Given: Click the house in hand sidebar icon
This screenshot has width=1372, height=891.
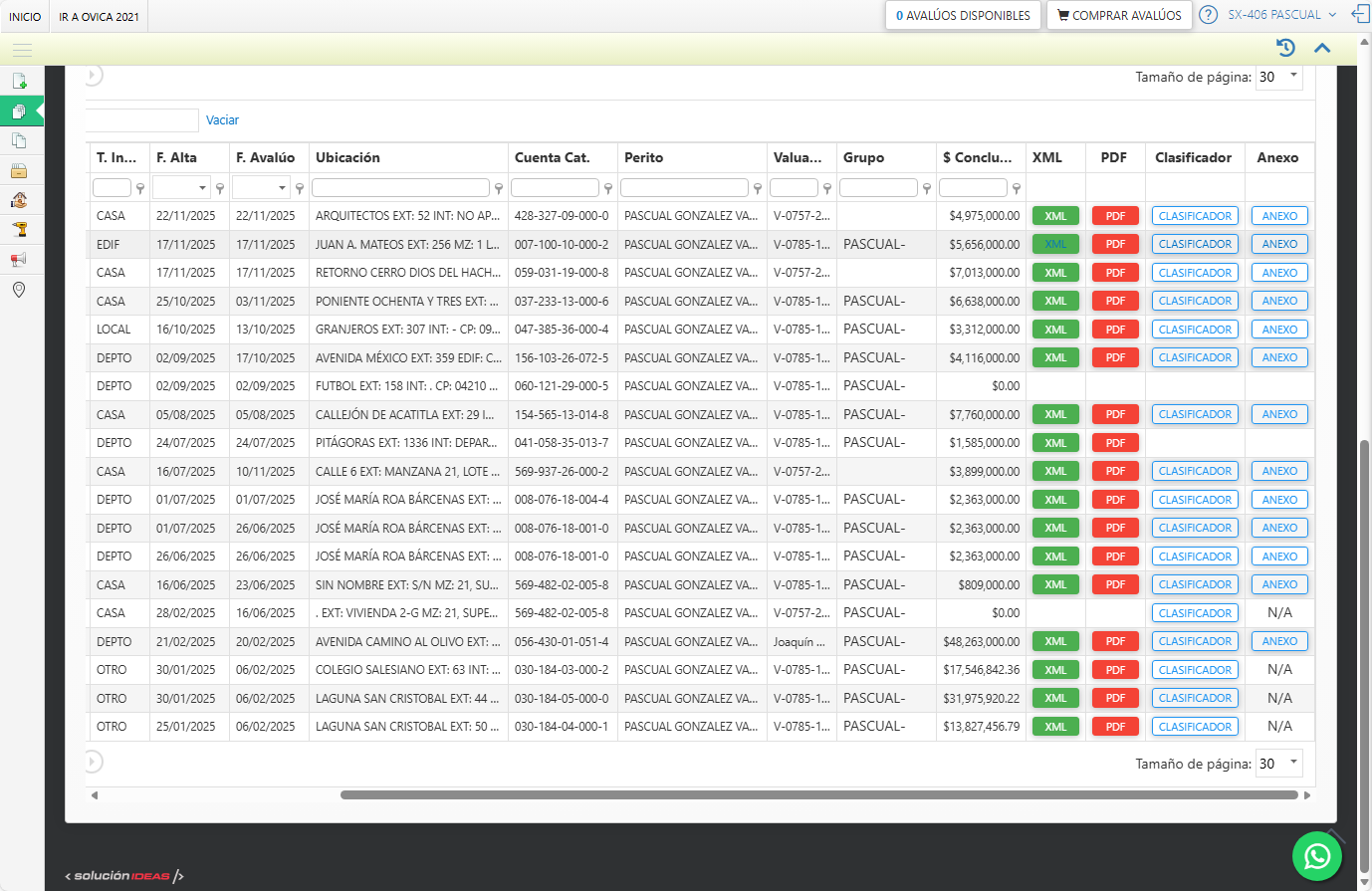Looking at the screenshot, I should (19, 200).
